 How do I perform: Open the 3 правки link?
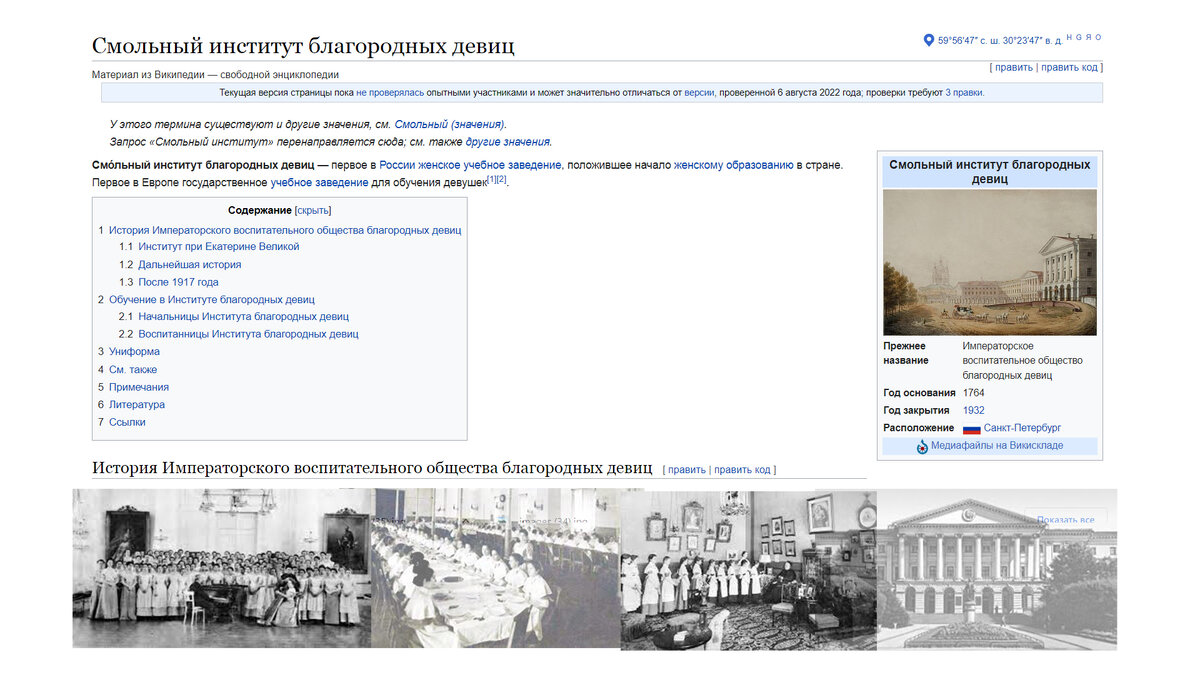pyautogui.click(x=964, y=93)
